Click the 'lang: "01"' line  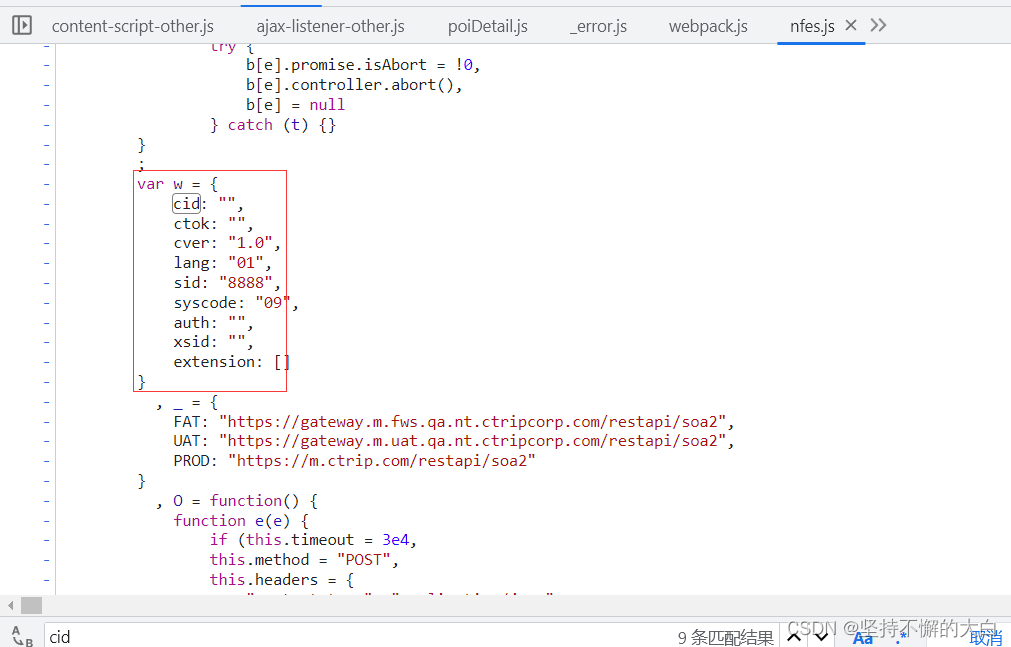222,263
